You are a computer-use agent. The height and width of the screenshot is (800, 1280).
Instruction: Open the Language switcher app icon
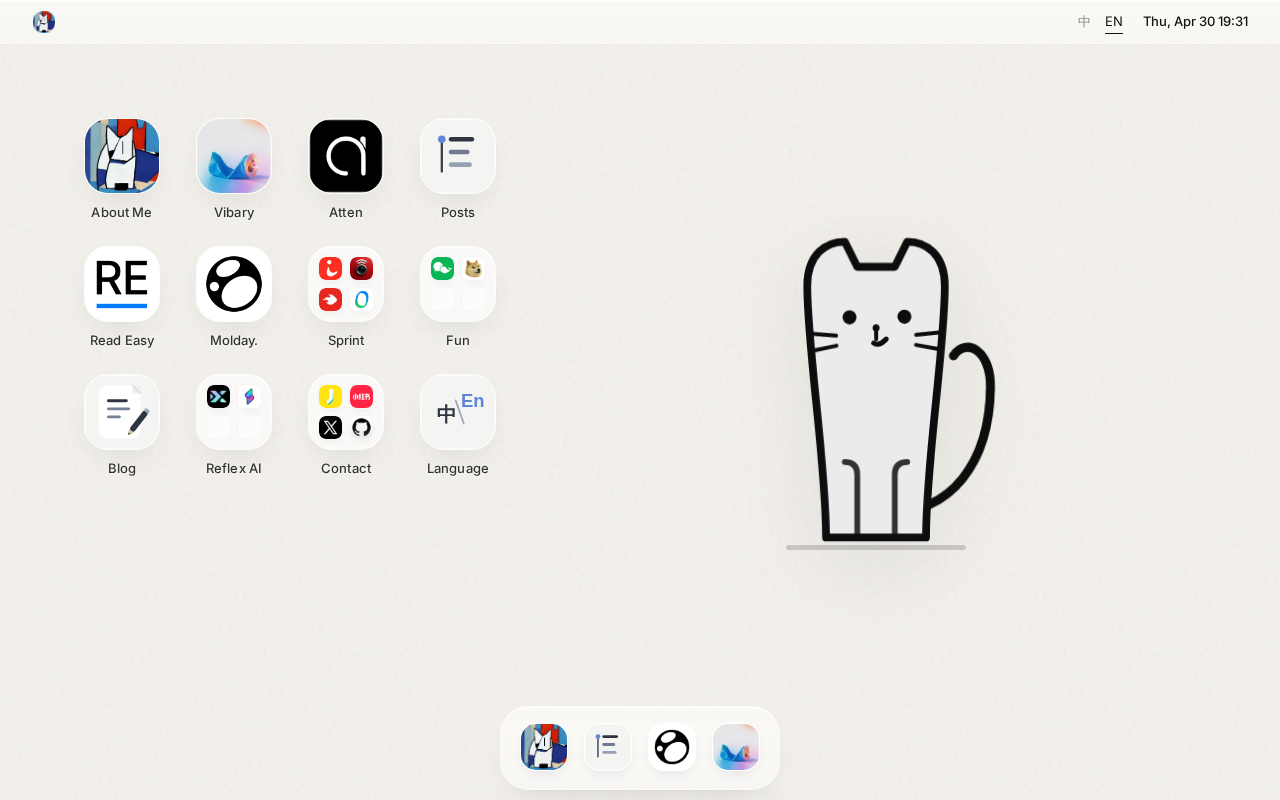tap(458, 412)
